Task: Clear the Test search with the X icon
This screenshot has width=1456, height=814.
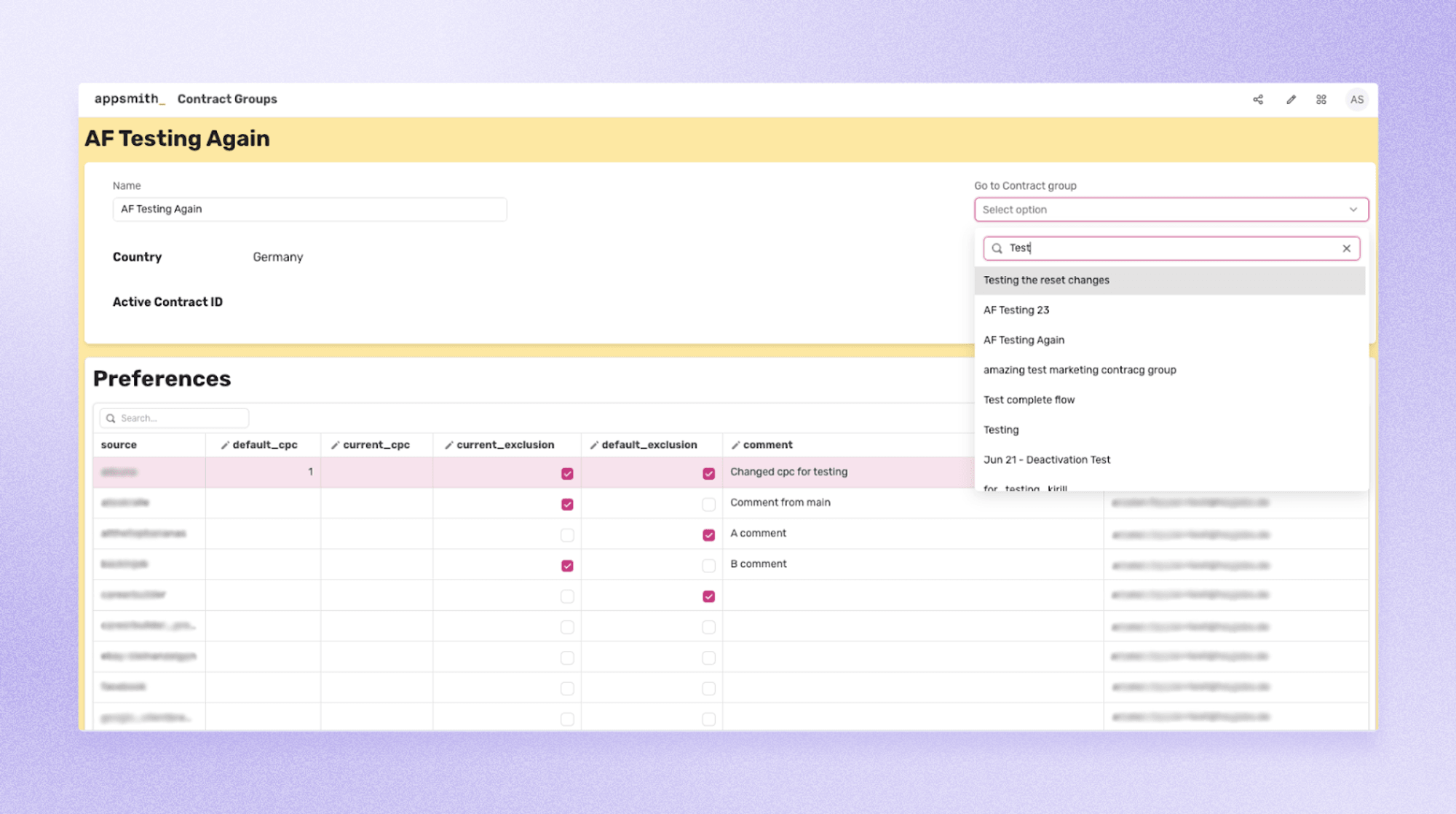Action: [1346, 248]
